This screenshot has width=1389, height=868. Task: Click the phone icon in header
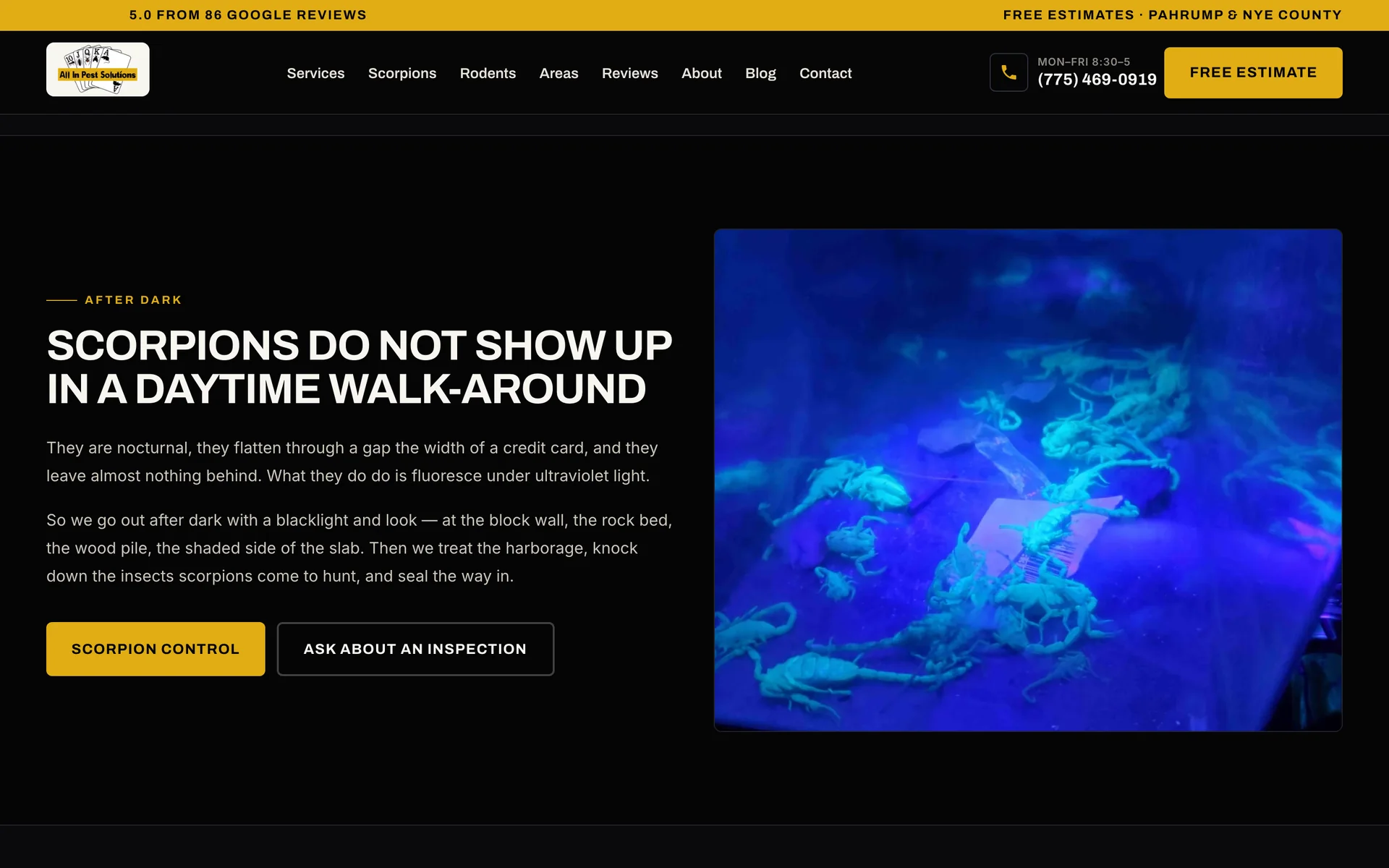[x=1008, y=72]
